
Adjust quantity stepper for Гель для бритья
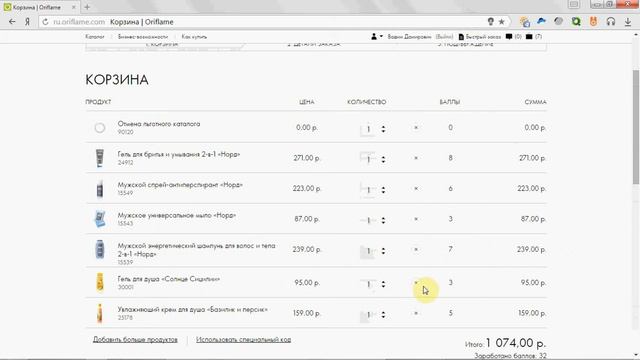click(x=383, y=160)
